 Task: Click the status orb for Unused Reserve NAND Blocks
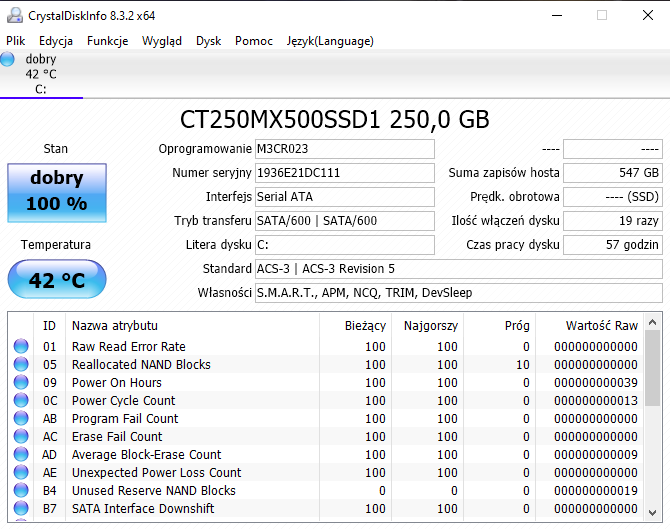click(x=21, y=490)
